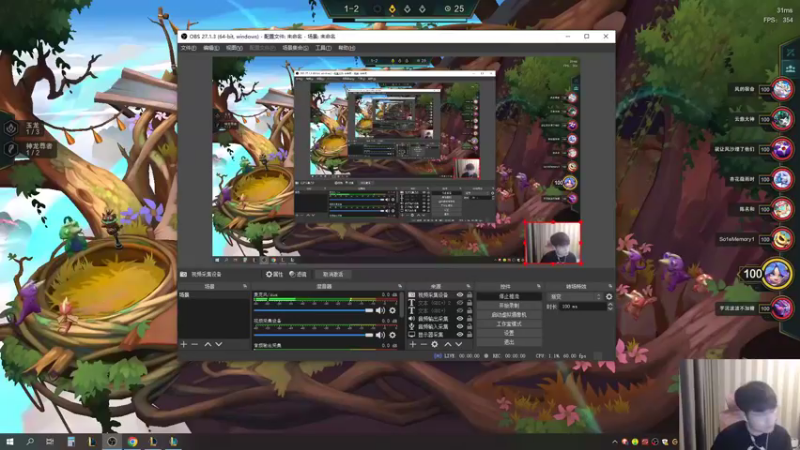
Task: Click OBS icon in the taskbar
Action: click(112, 441)
